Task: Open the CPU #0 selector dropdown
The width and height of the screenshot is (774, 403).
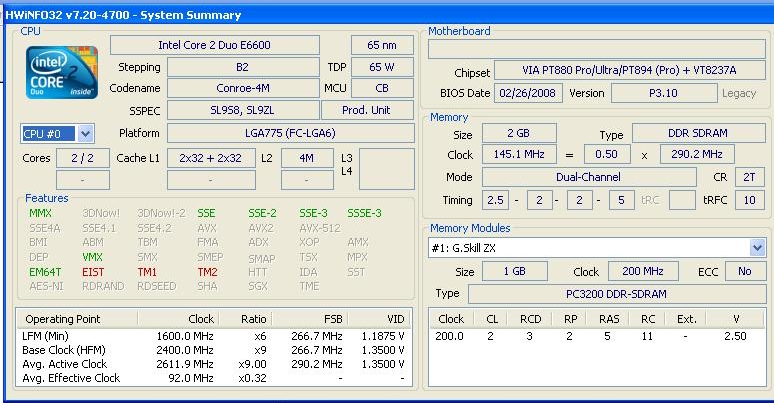Action: [x=85, y=133]
